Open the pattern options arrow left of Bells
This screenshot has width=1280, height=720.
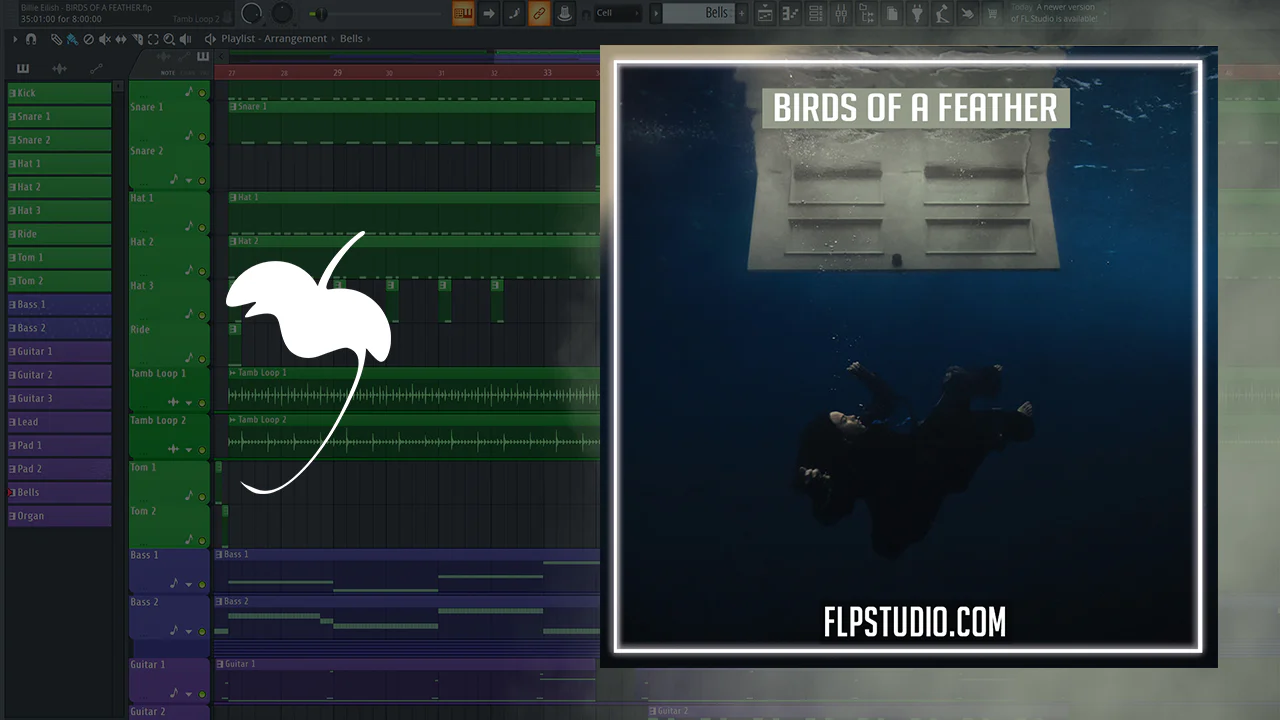(x=656, y=13)
